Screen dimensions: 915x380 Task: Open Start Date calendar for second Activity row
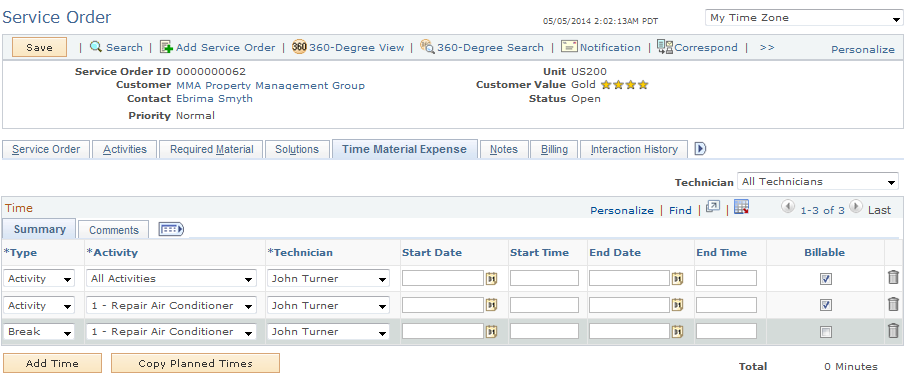pyautogui.click(x=491, y=305)
